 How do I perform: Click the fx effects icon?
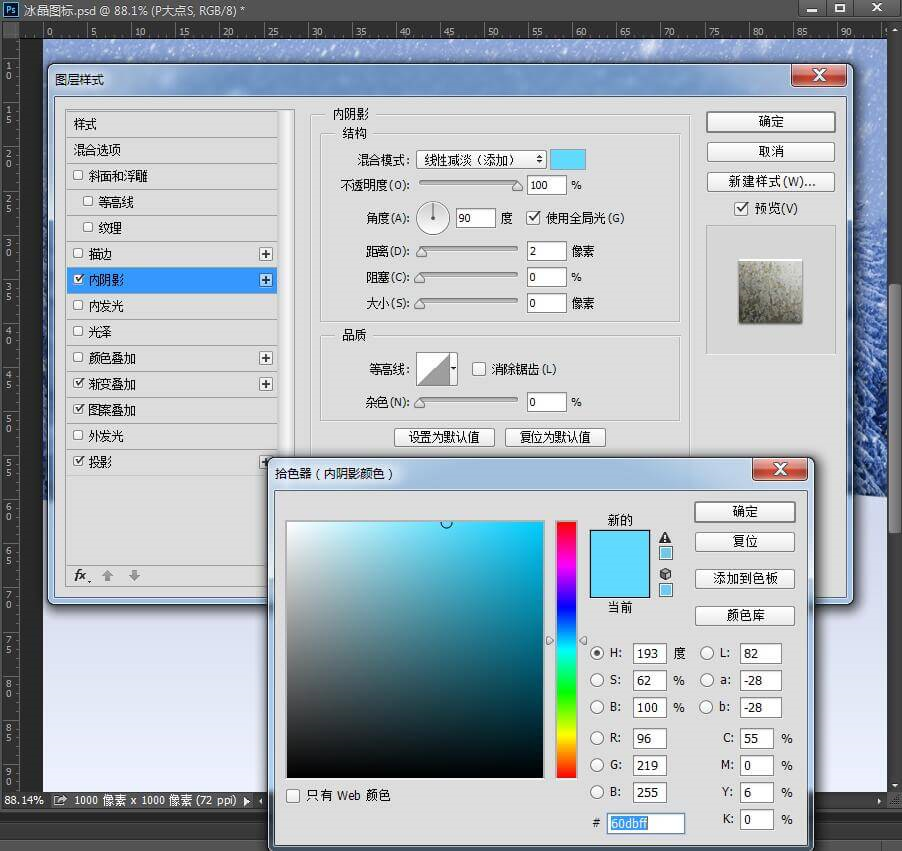(x=82, y=575)
